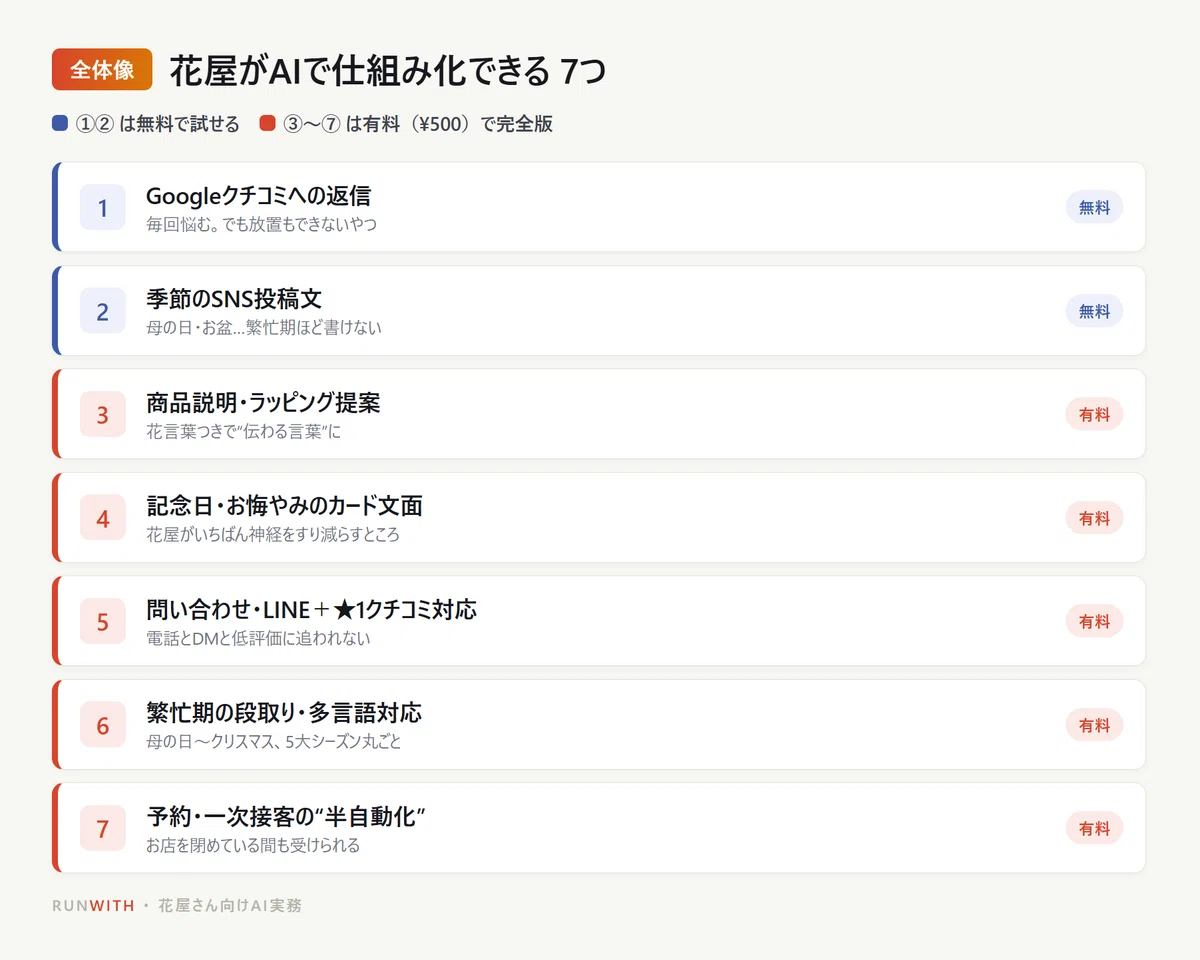Click the 有料 tag on 繁忙期の段取り row
This screenshot has width=1200, height=960.
point(1094,725)
